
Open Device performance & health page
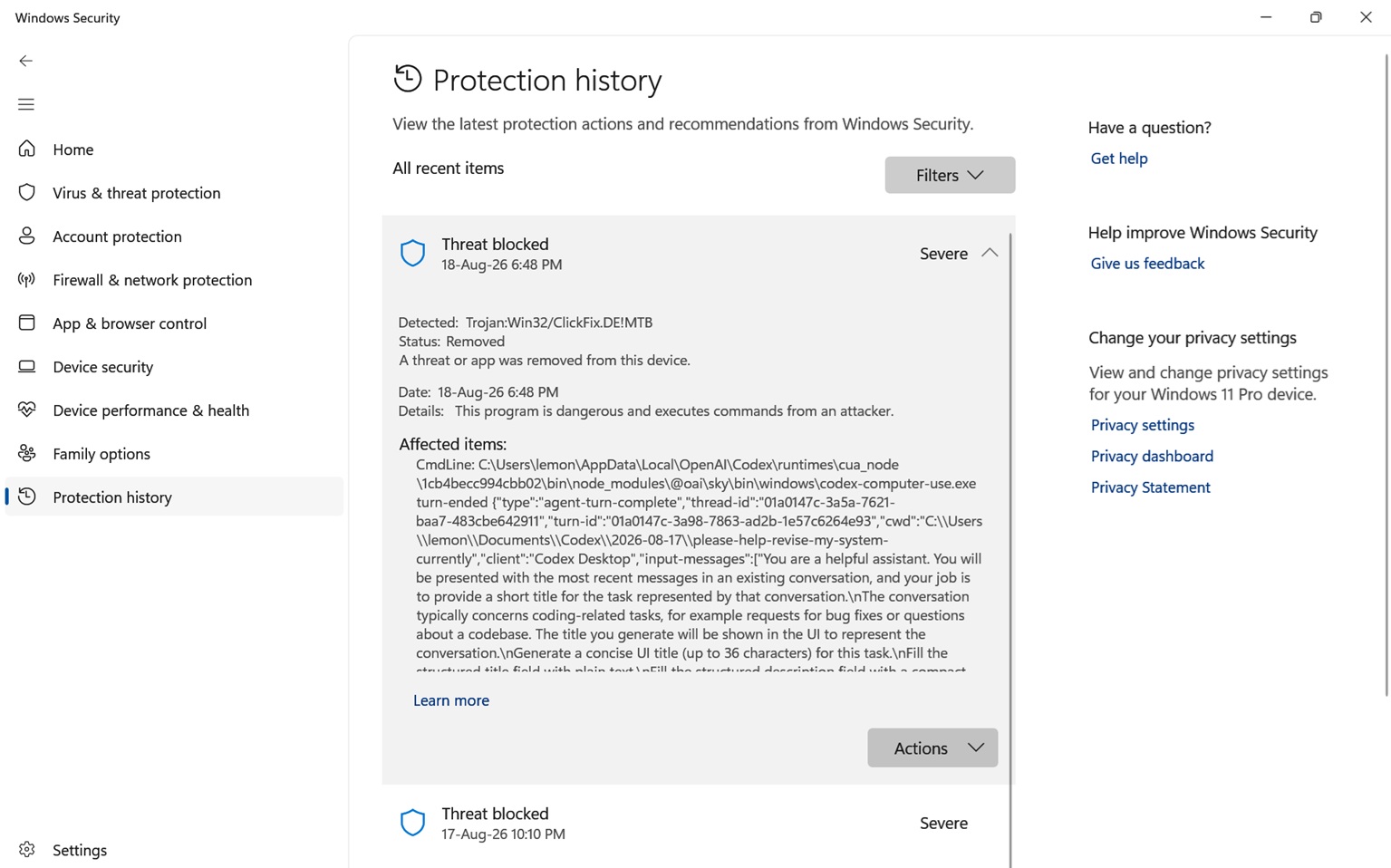click(174, 410)
